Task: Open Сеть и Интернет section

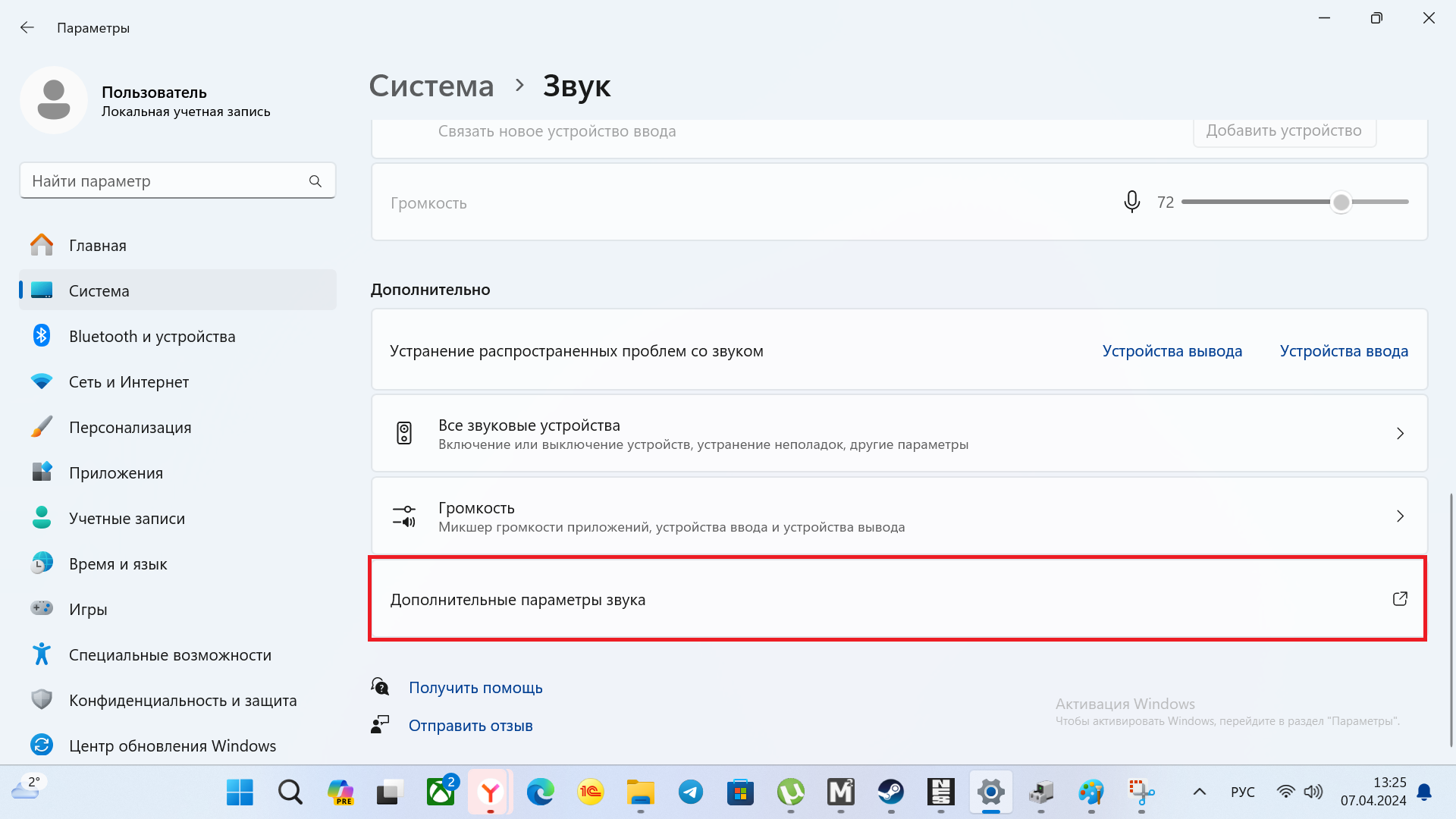Action: coord(128,382)
